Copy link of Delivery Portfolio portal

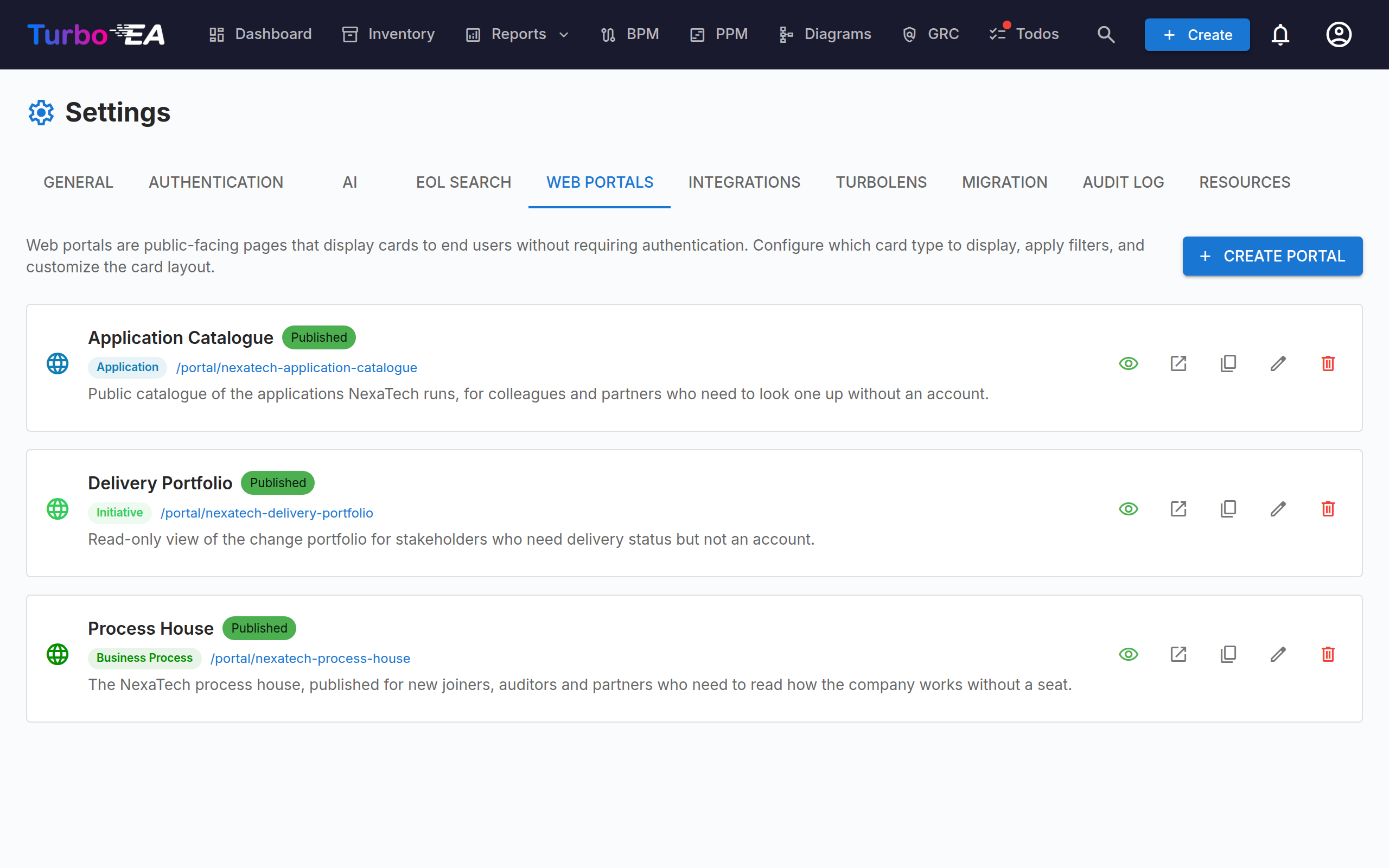tap(1228, 509)
